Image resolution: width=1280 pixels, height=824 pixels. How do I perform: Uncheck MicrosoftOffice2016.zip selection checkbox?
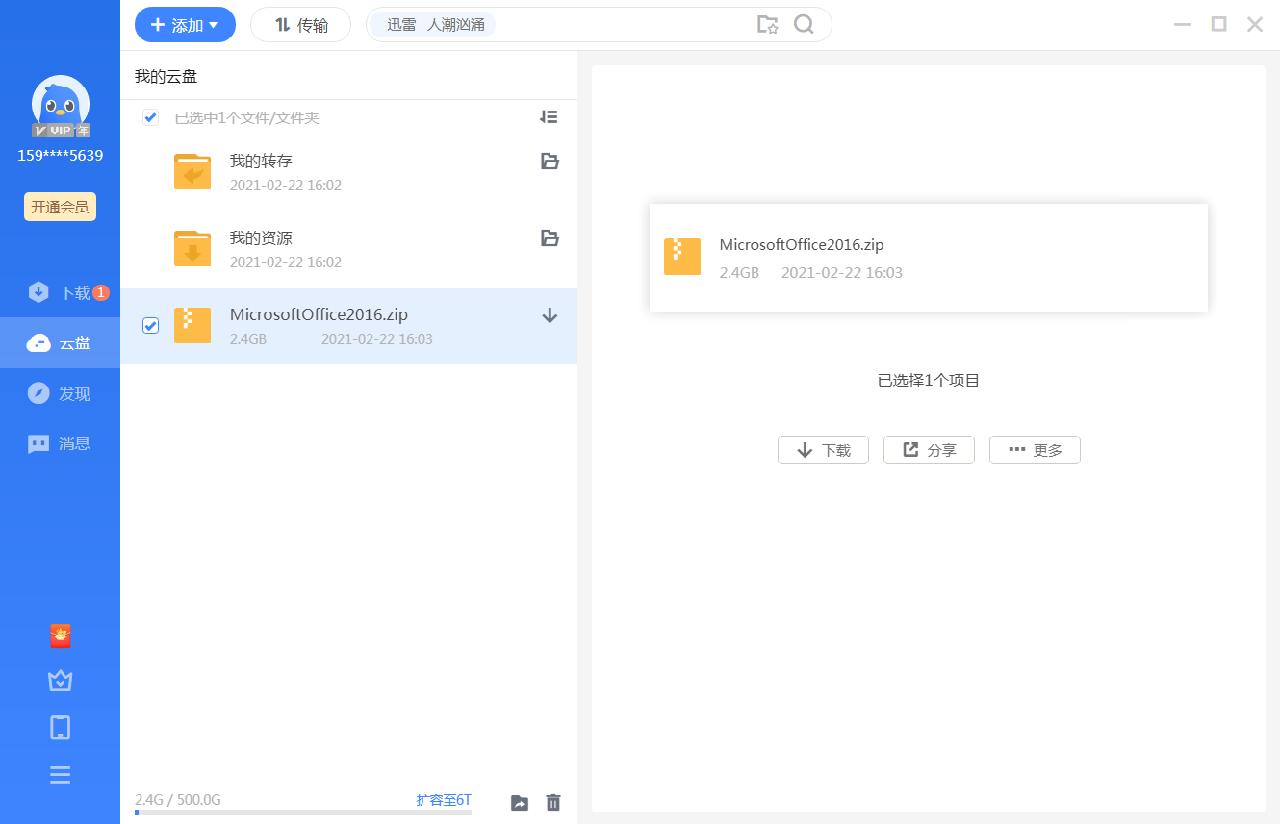pos(150,325)
